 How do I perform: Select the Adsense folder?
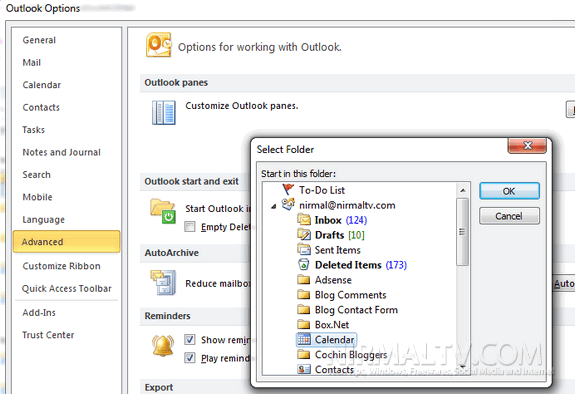click(333, 280)
